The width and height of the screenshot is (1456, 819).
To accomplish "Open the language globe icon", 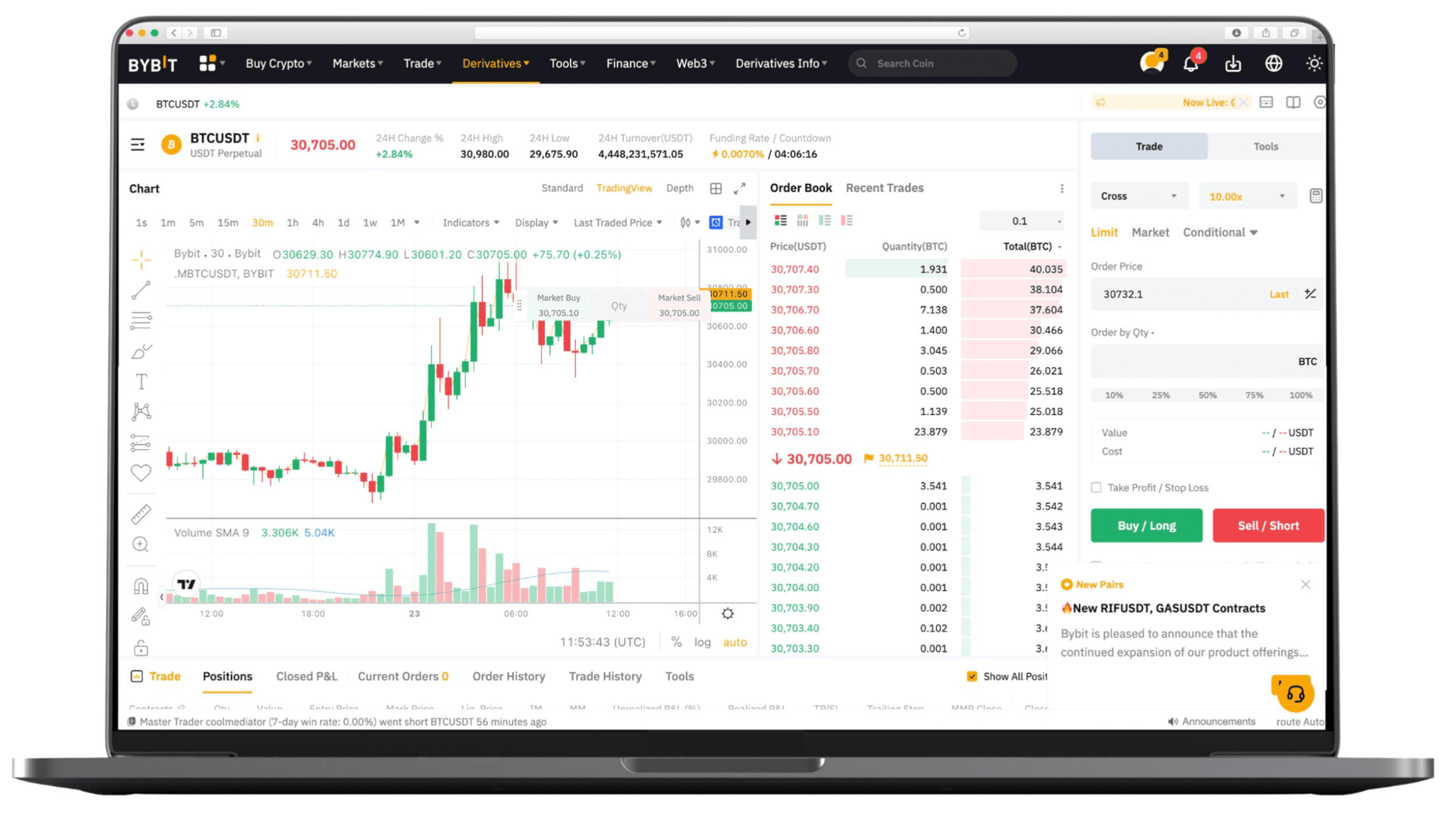I will point(1273,63).
